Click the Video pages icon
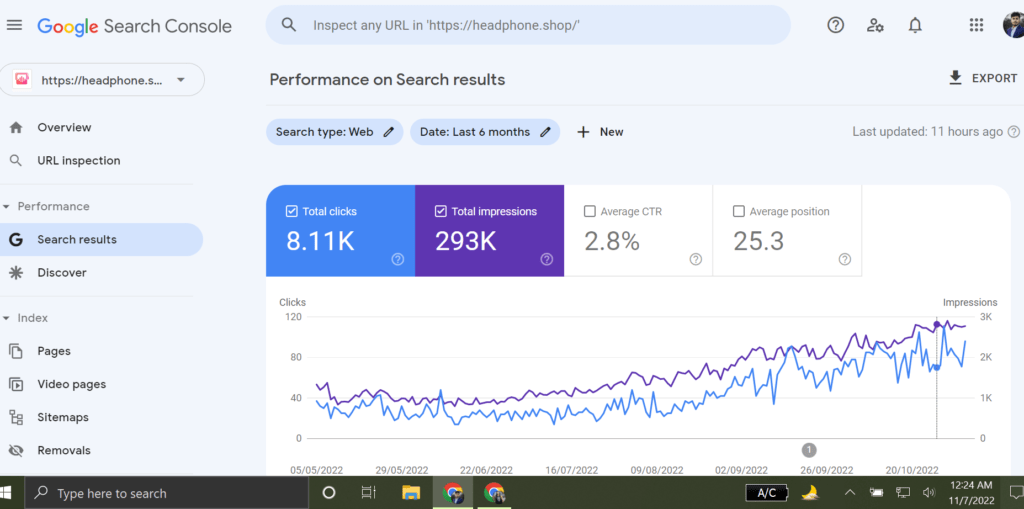 [16, 384]
